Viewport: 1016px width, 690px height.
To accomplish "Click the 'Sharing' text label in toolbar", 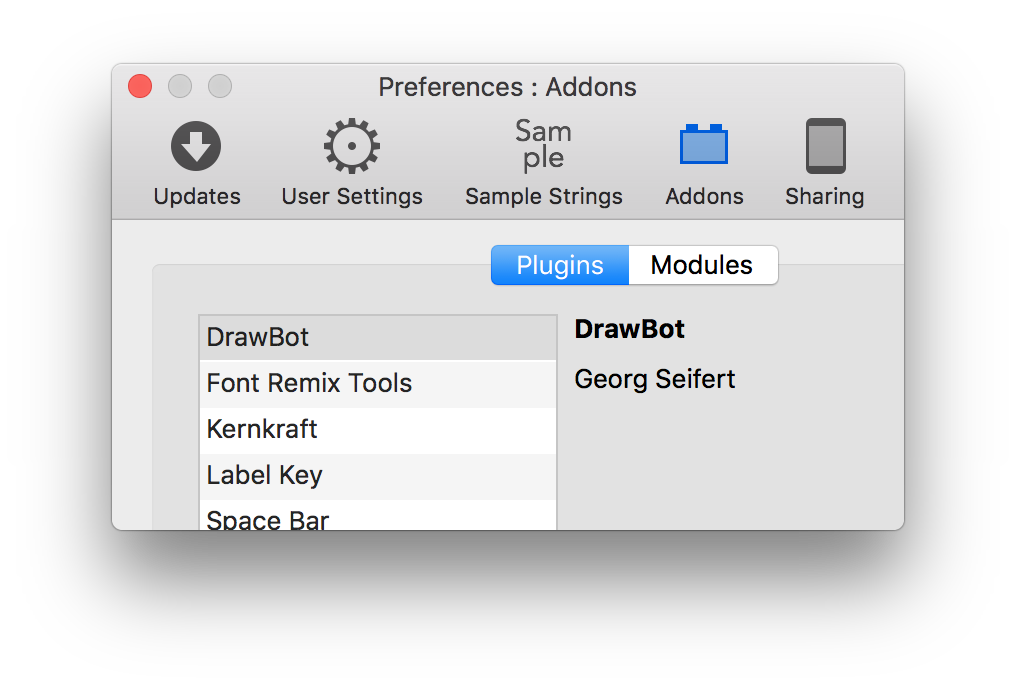I will (825, 196).
